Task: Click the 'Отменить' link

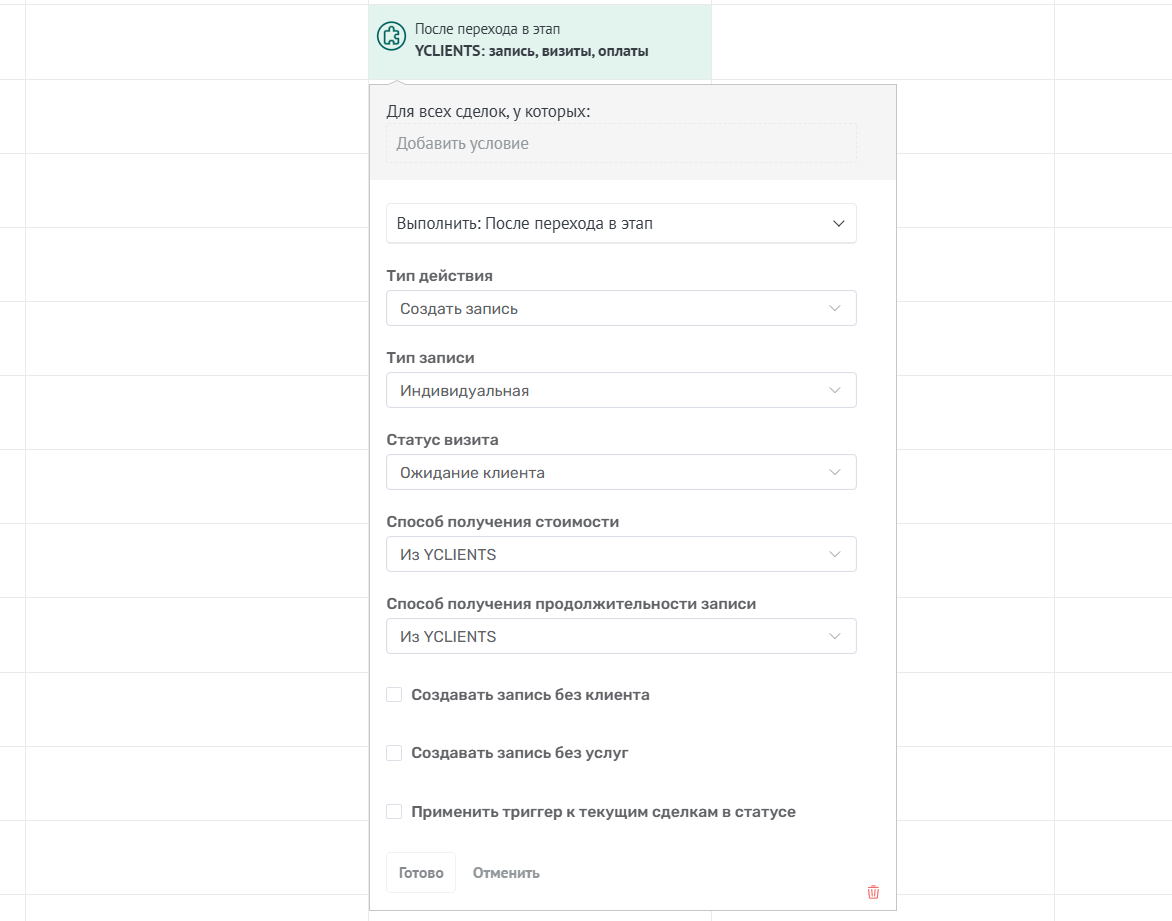Action: [506, 872]
